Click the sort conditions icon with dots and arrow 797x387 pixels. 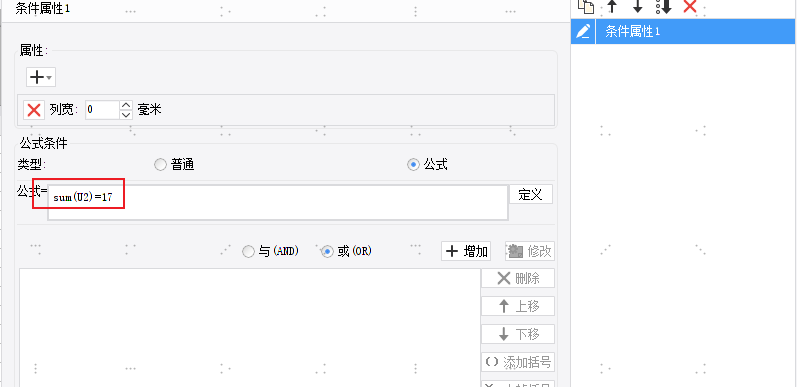[663, 6]
